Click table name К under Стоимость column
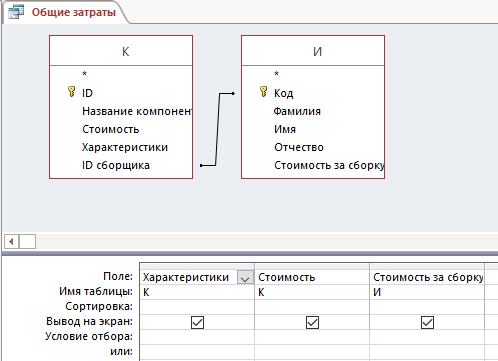The height and width of the screenshot is (361, 498). click(312, 292)
